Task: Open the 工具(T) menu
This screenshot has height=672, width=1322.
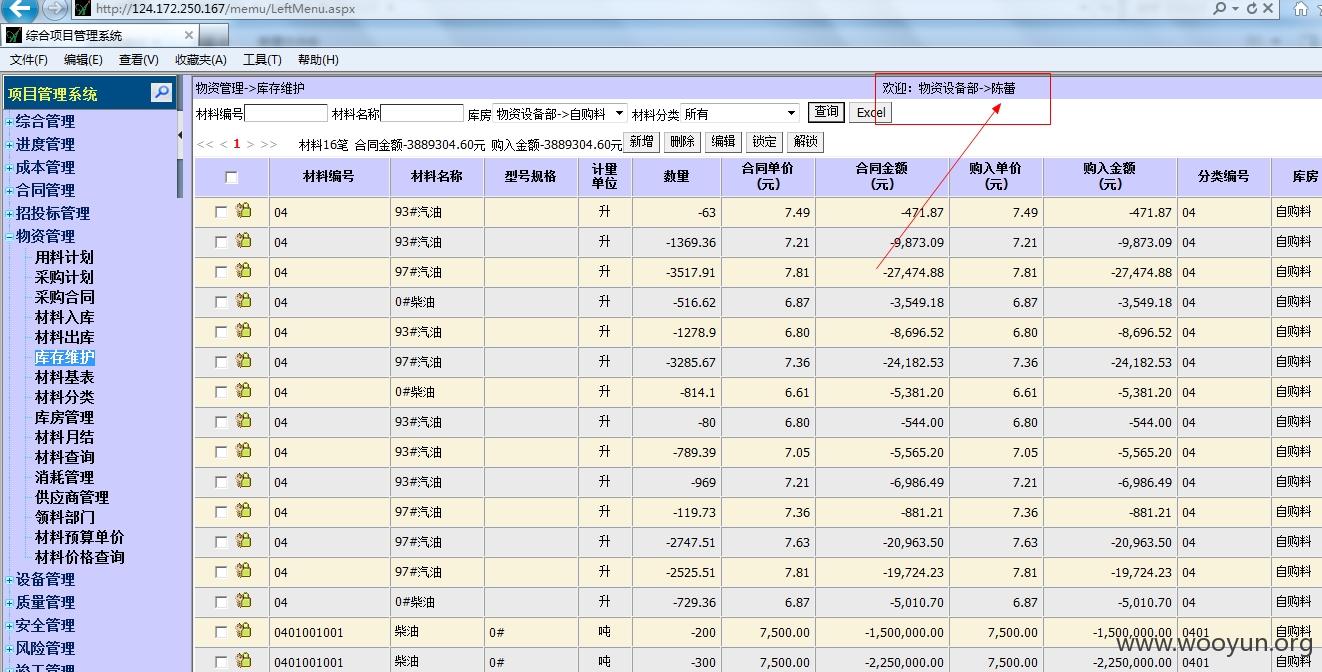Action: tap(262, 60)
